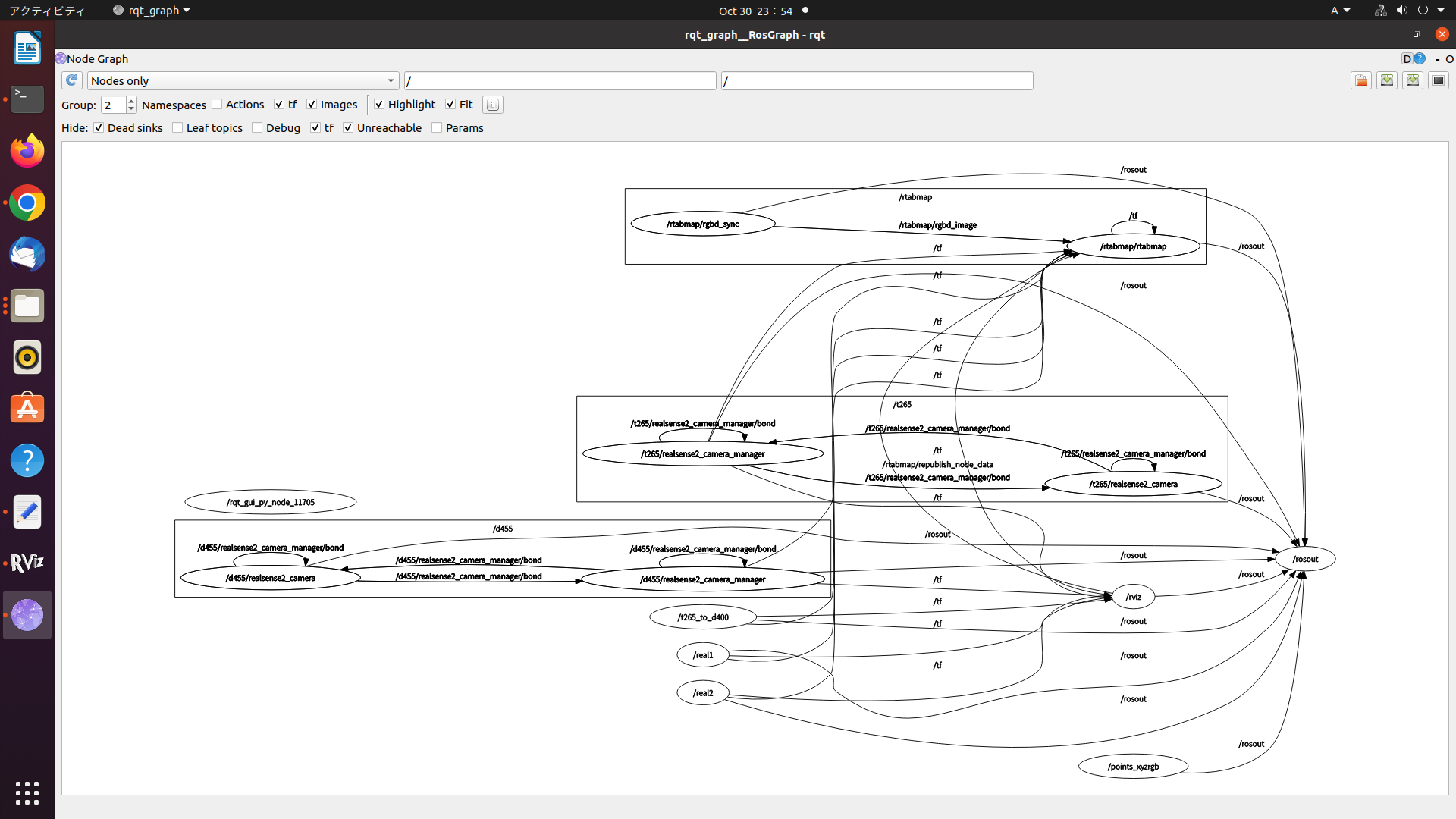Image resolution: width=1456 pixels, height=819 pixels.
Task: Click the refresh graph button
Action: [72, 80]
